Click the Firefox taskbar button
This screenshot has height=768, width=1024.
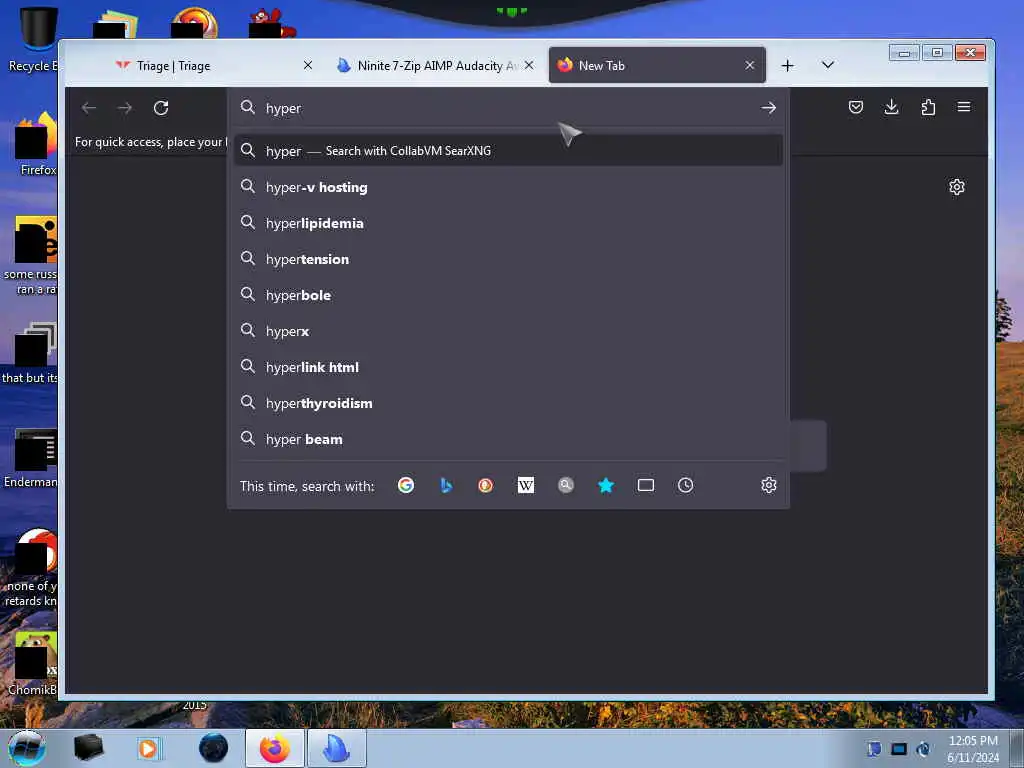click(x=274, y=748)
